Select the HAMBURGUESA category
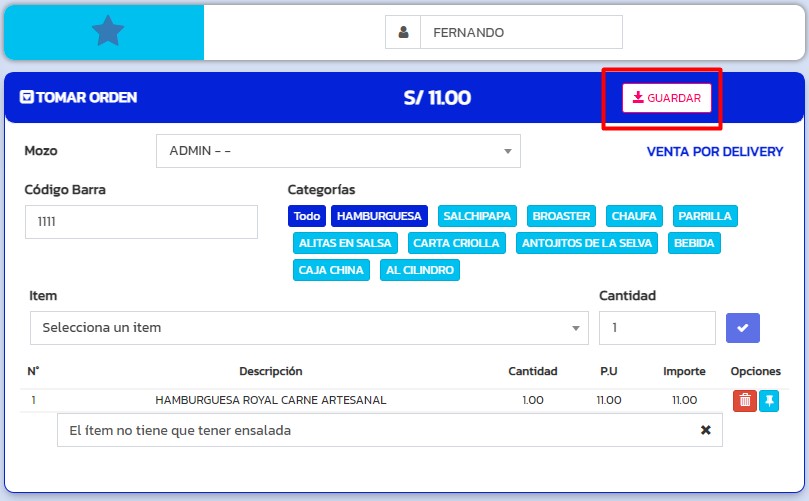The width and height of the screenshot is (809, 501). tap(378, 216)
